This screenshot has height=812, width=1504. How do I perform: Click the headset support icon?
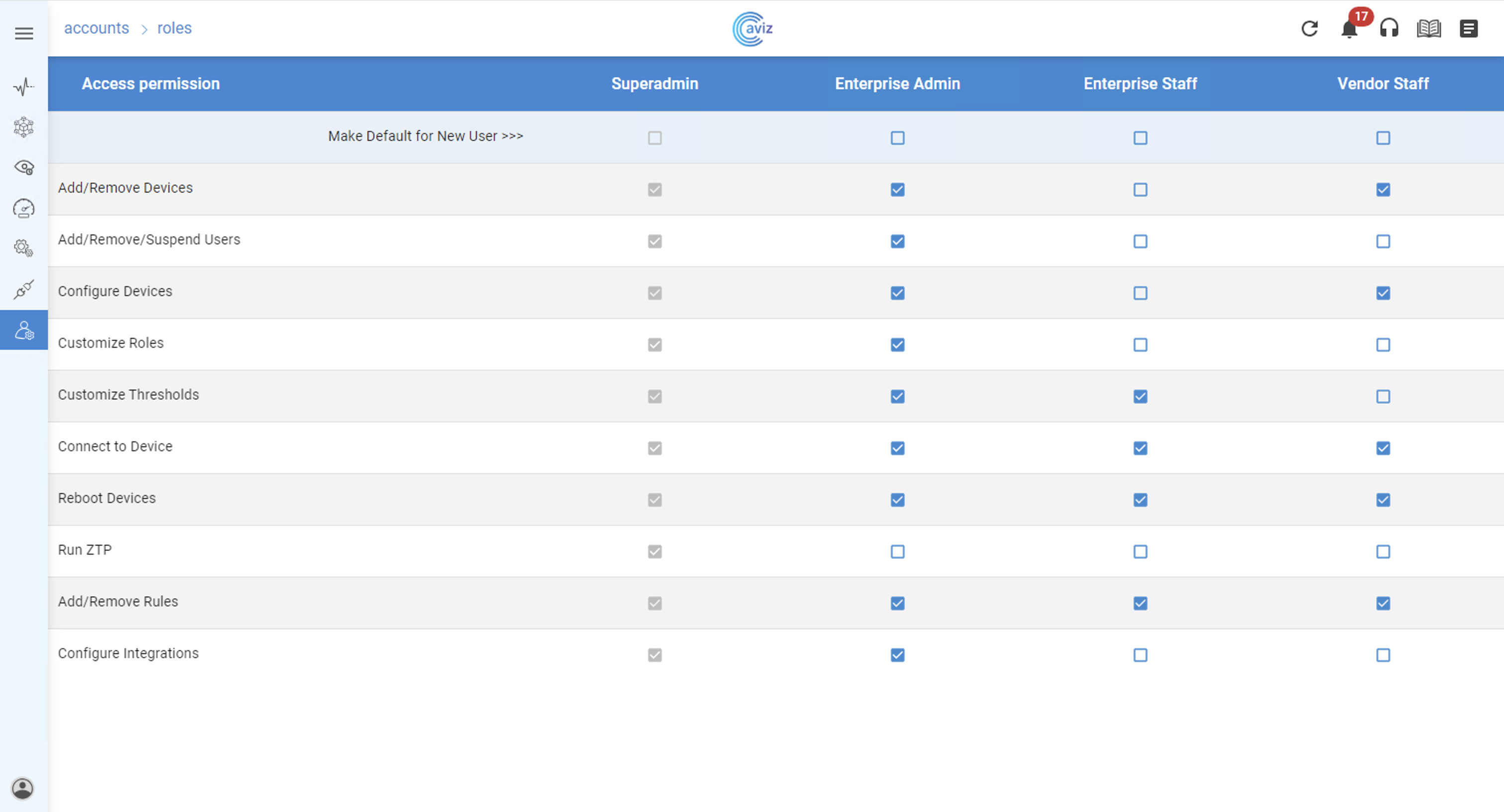(x=1389, y=28)
